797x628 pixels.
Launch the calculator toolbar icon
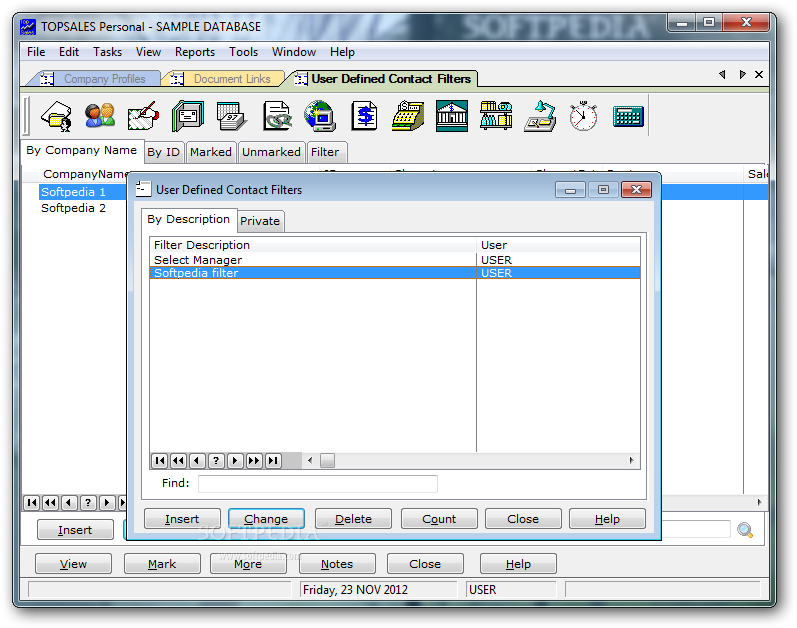pyautogui.click(x=628, y=116)
